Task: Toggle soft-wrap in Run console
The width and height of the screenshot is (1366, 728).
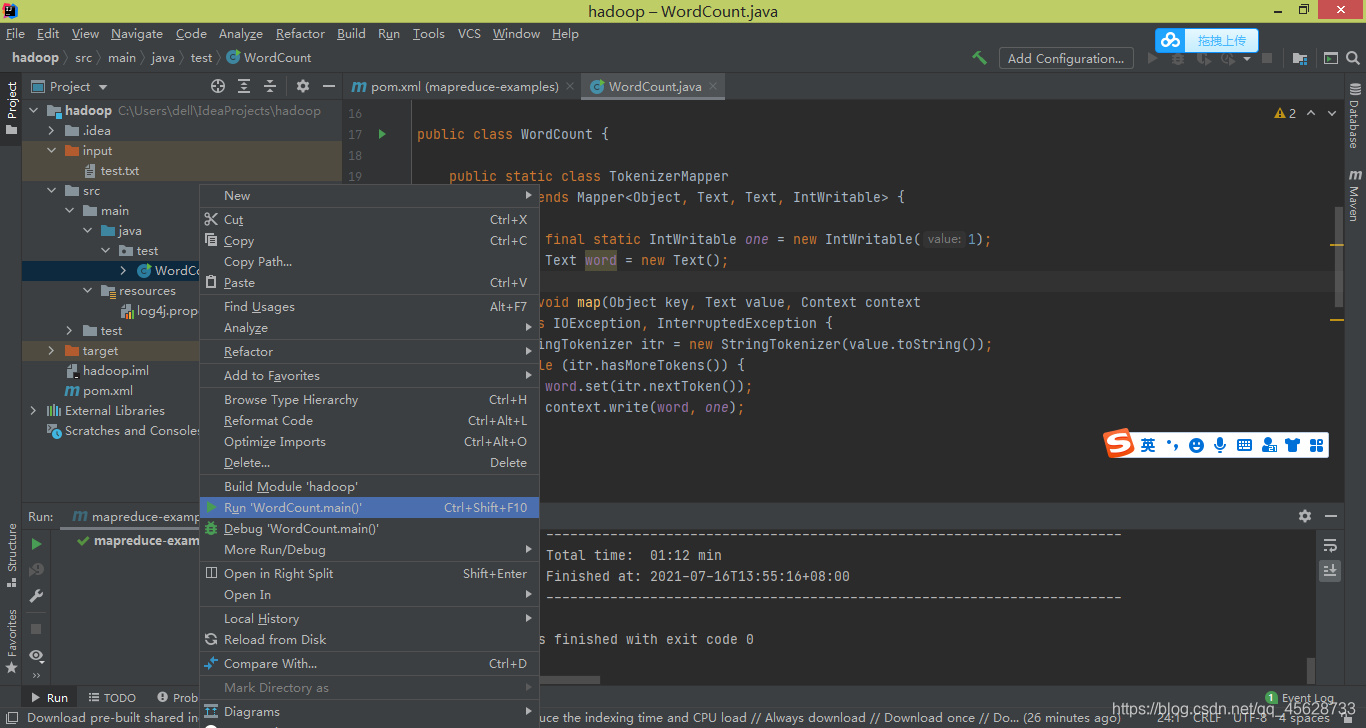Action: [x=1330, y=545]
